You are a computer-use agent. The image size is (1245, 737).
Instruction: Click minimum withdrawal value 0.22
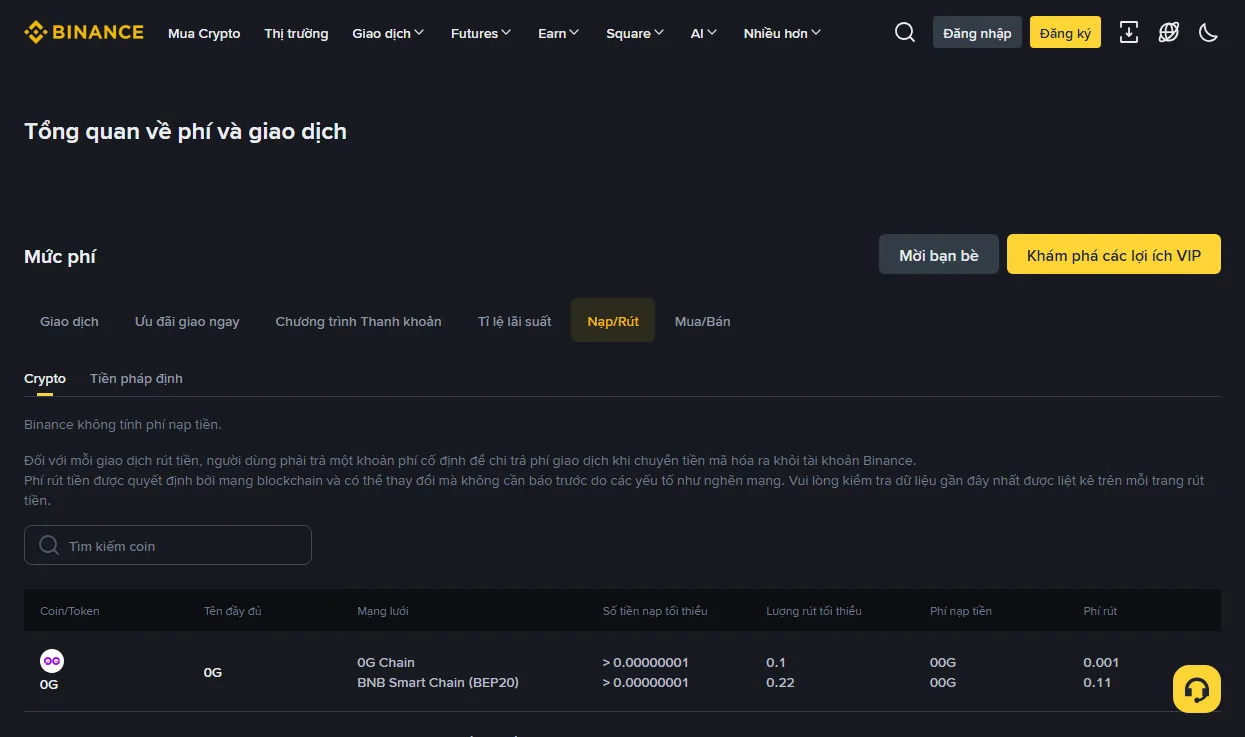[779, 682]
